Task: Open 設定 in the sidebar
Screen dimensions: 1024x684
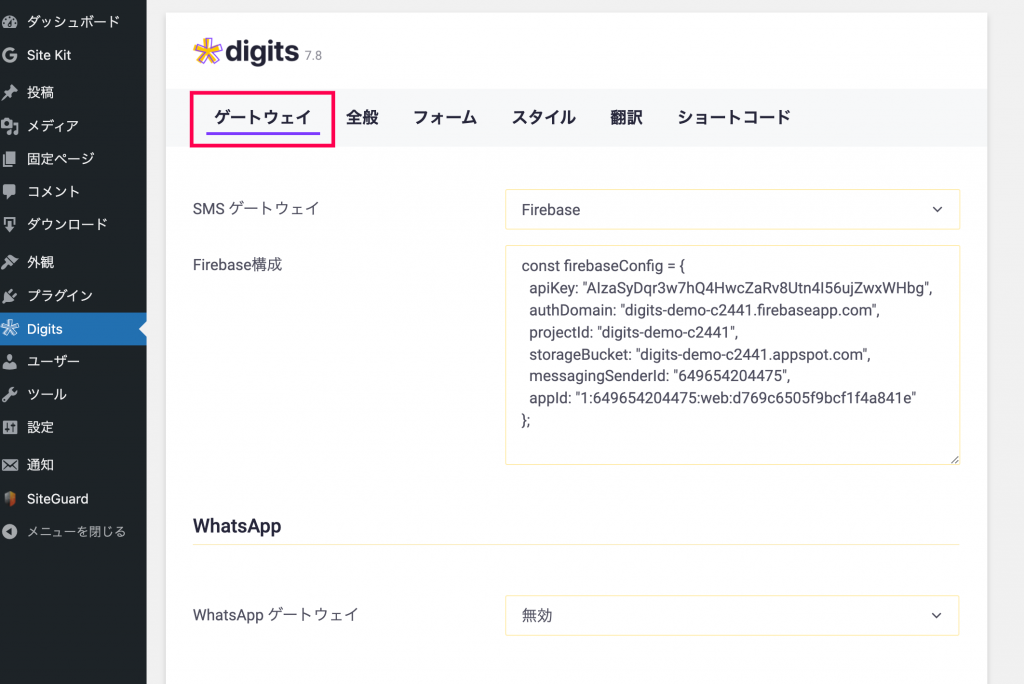Action: 73,427
